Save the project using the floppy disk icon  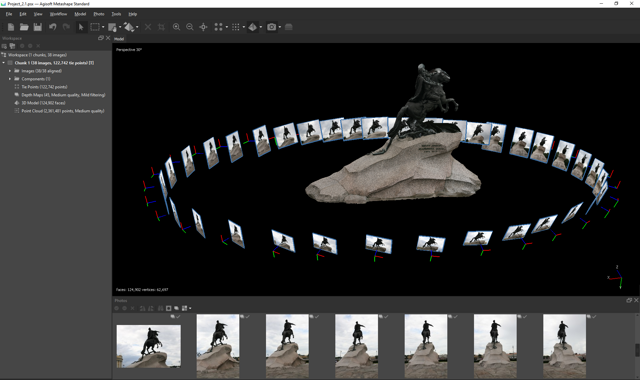pos(38,27)
